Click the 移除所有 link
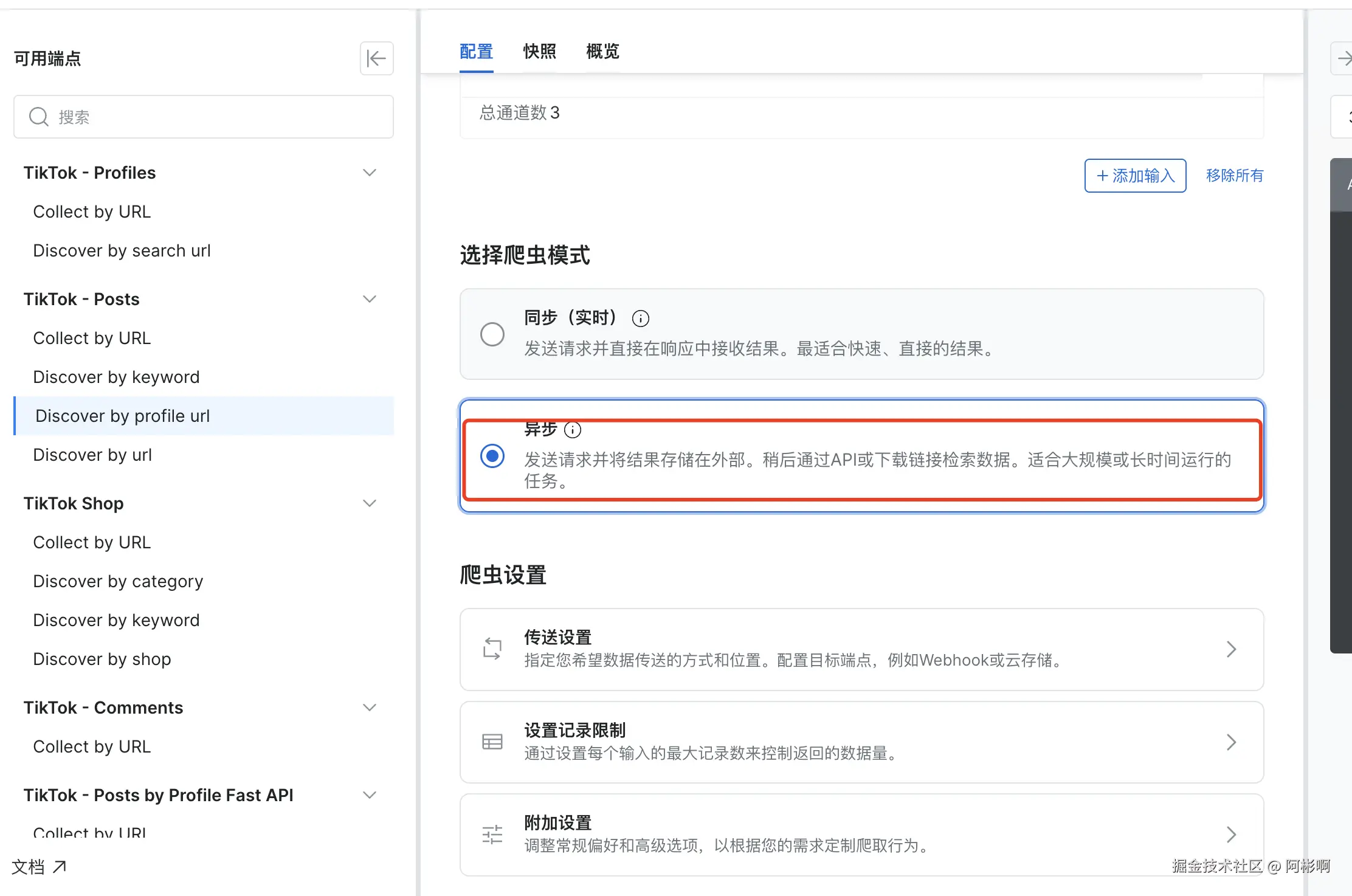This screenshot has width=1352, height=896. (1234, 176)
